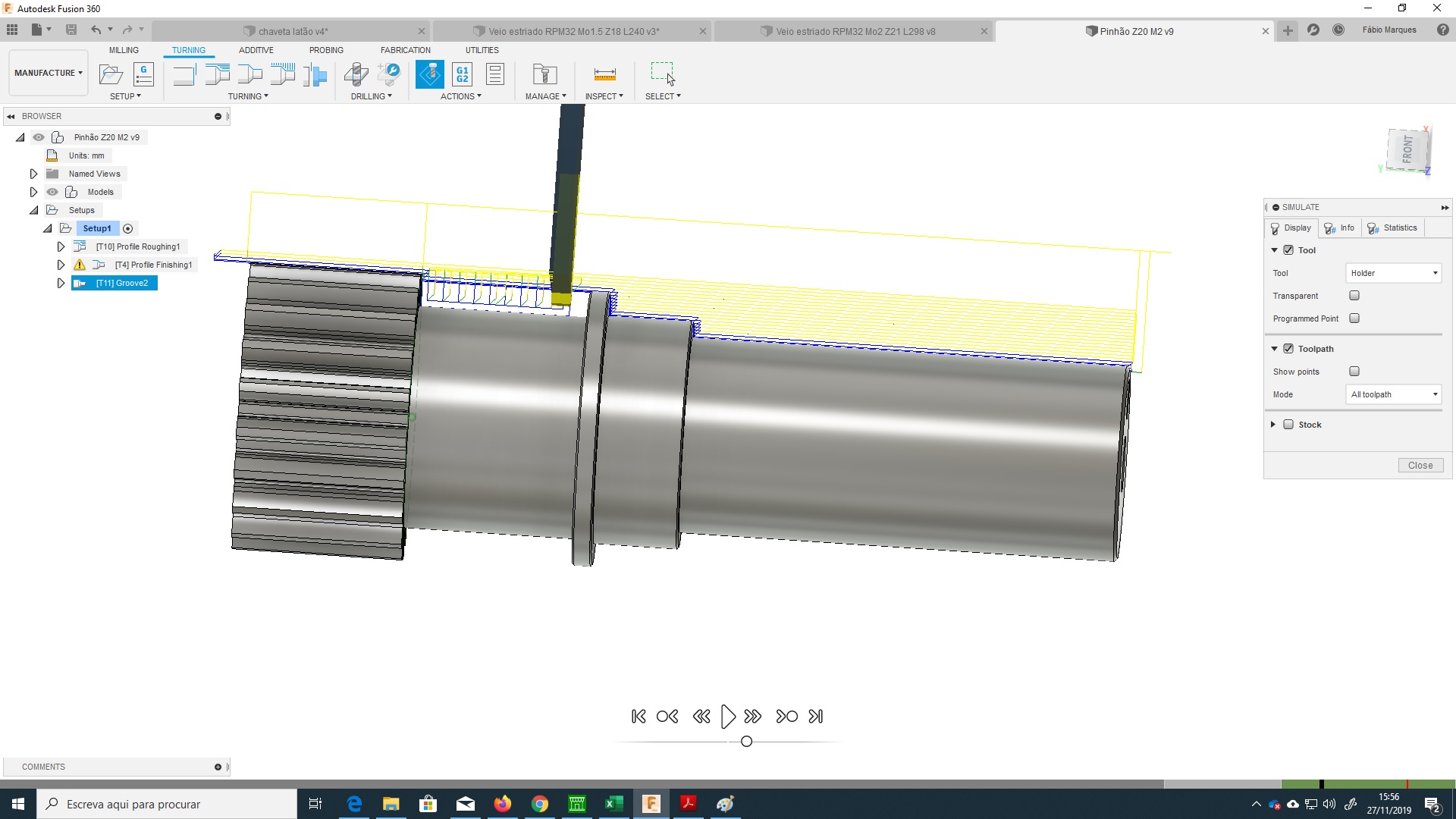Expand the Stock section in Simulate

pyautogui.click(x=1273, y=425)
